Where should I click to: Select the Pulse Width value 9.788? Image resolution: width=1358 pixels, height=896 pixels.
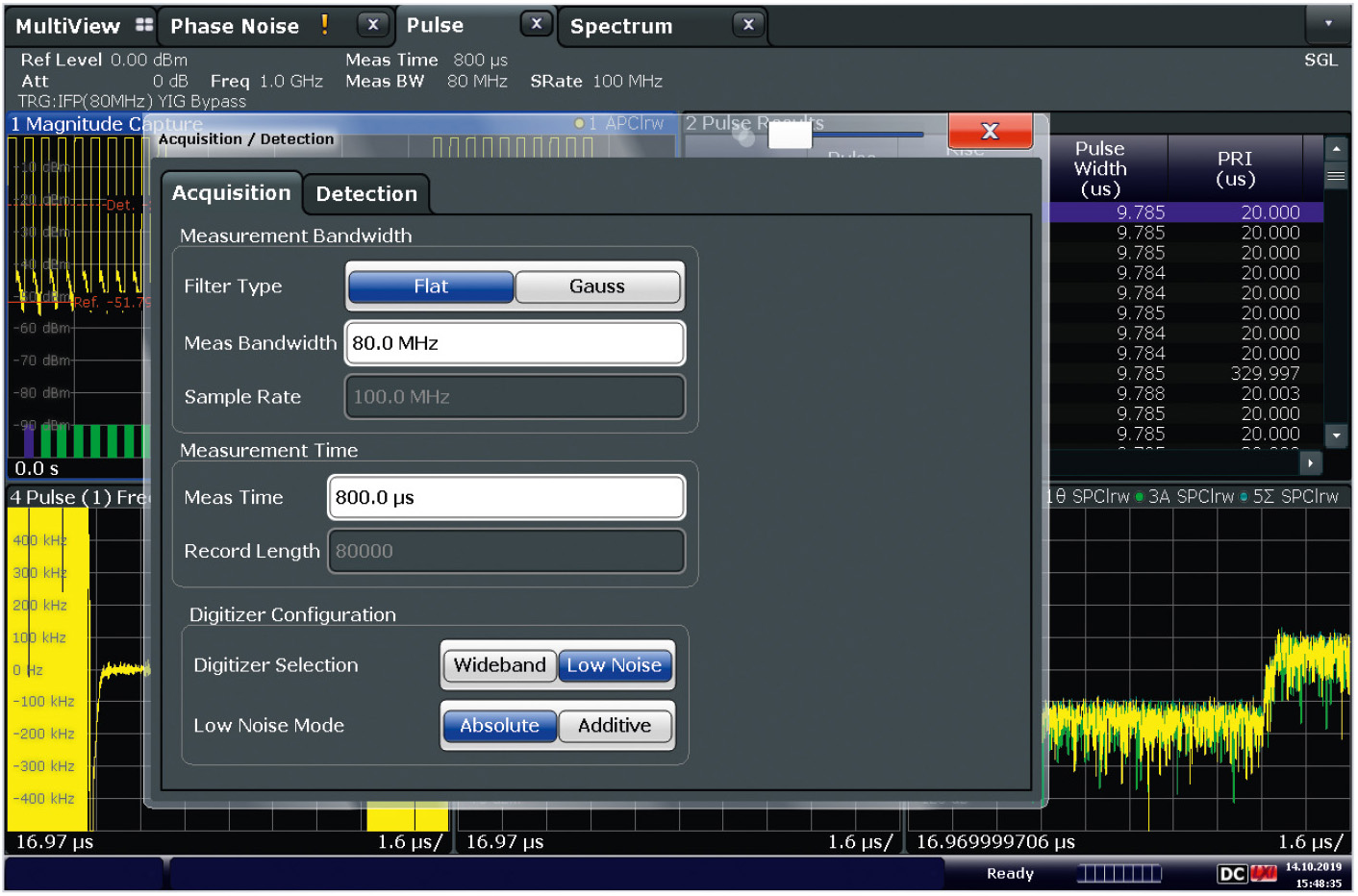click(x=1141, y=393)
